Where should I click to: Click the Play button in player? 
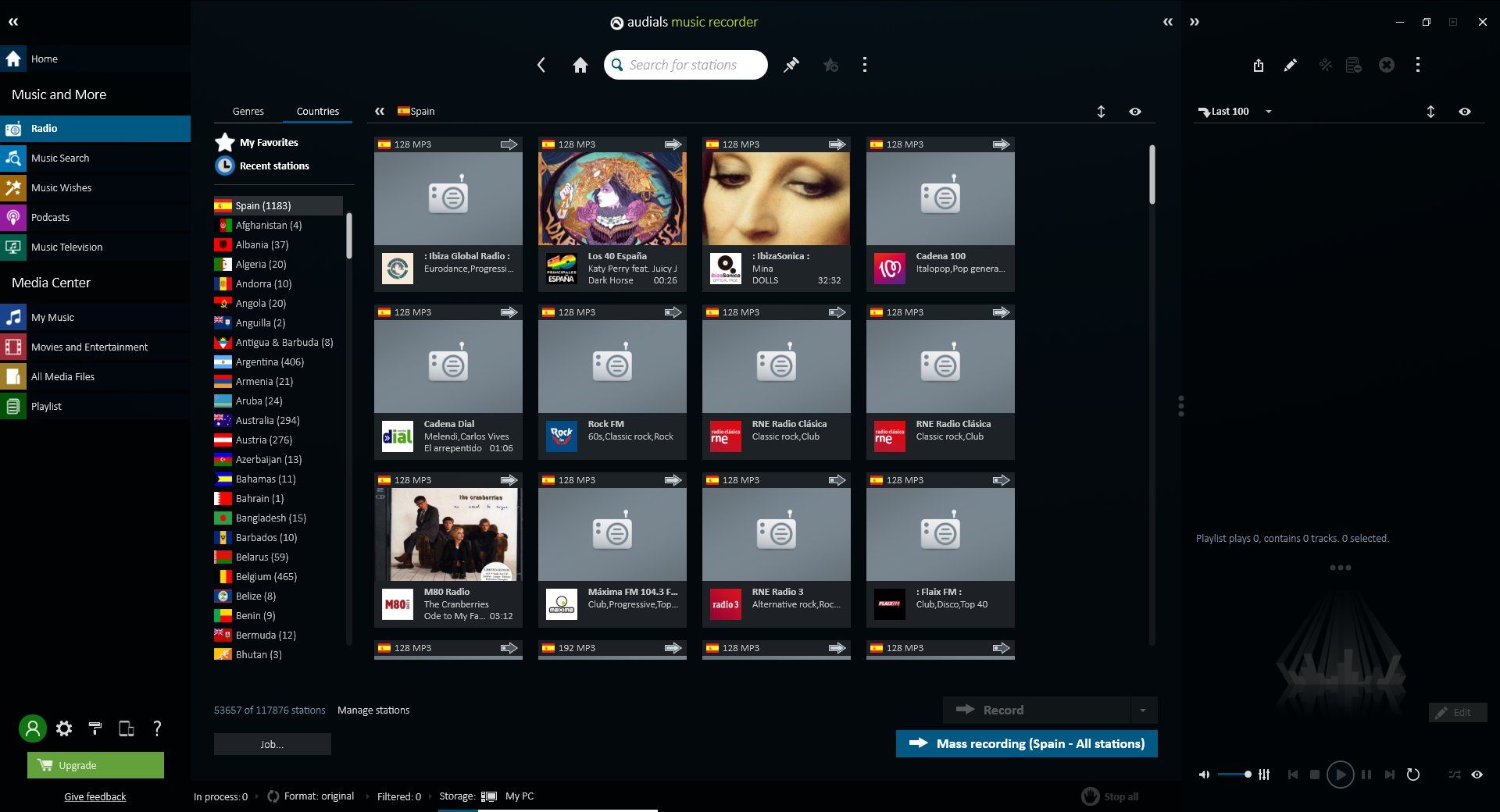(x=1340, y=775)
